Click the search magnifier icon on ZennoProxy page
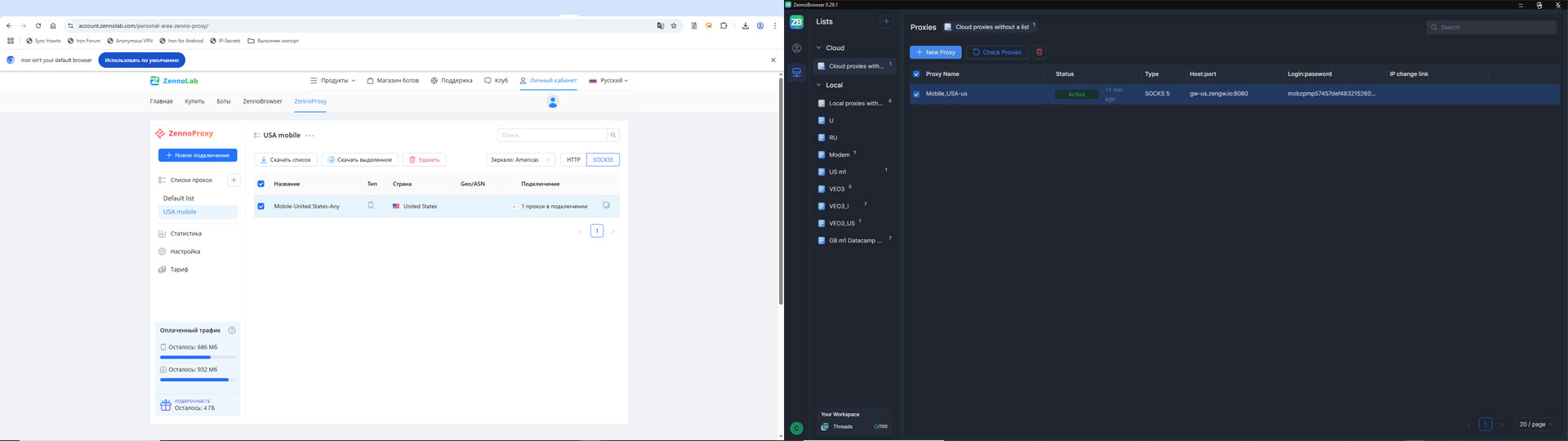The width and height of the screenshot is (1568, 441). 613,135
